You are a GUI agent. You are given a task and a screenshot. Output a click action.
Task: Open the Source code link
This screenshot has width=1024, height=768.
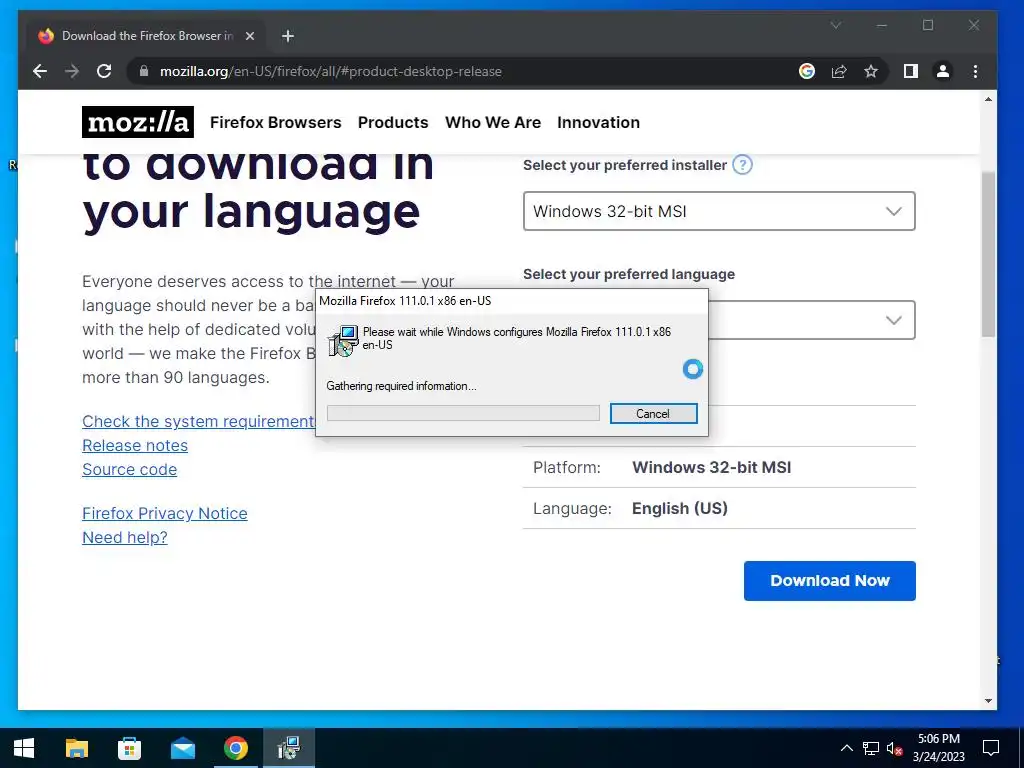(x=129, y=470)
